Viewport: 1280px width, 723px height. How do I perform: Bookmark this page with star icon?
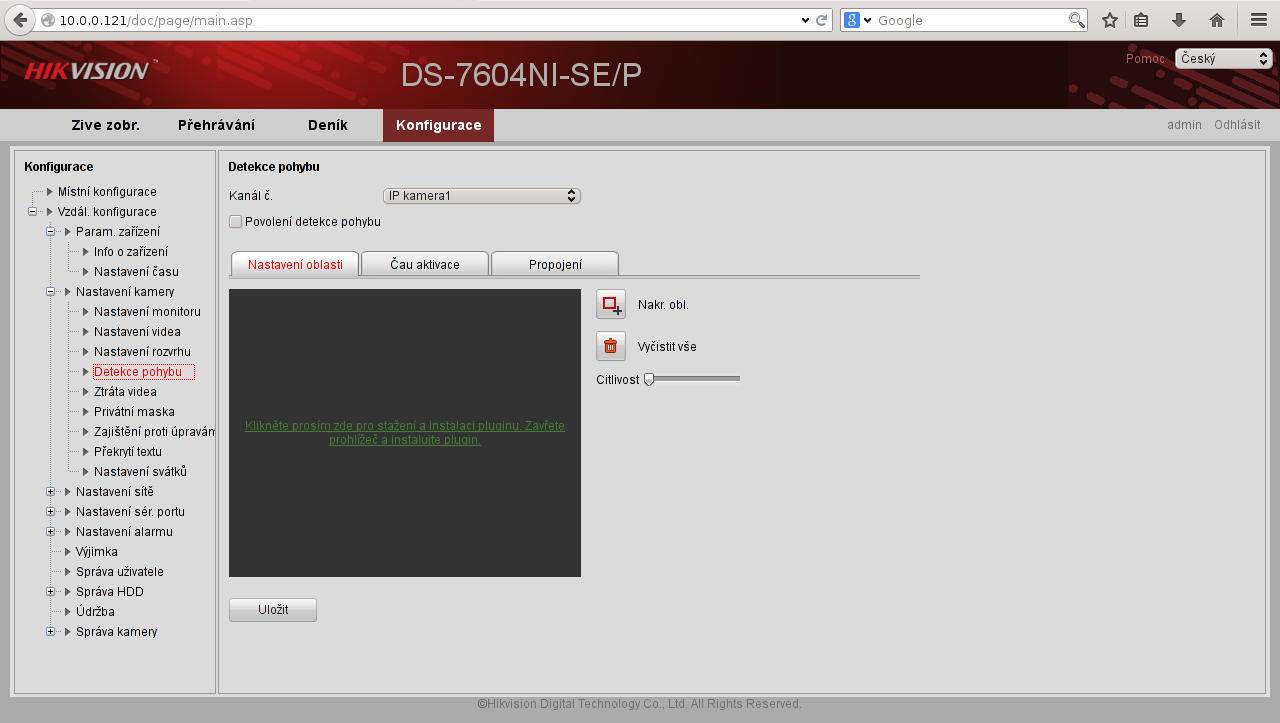coord(1109,20)
